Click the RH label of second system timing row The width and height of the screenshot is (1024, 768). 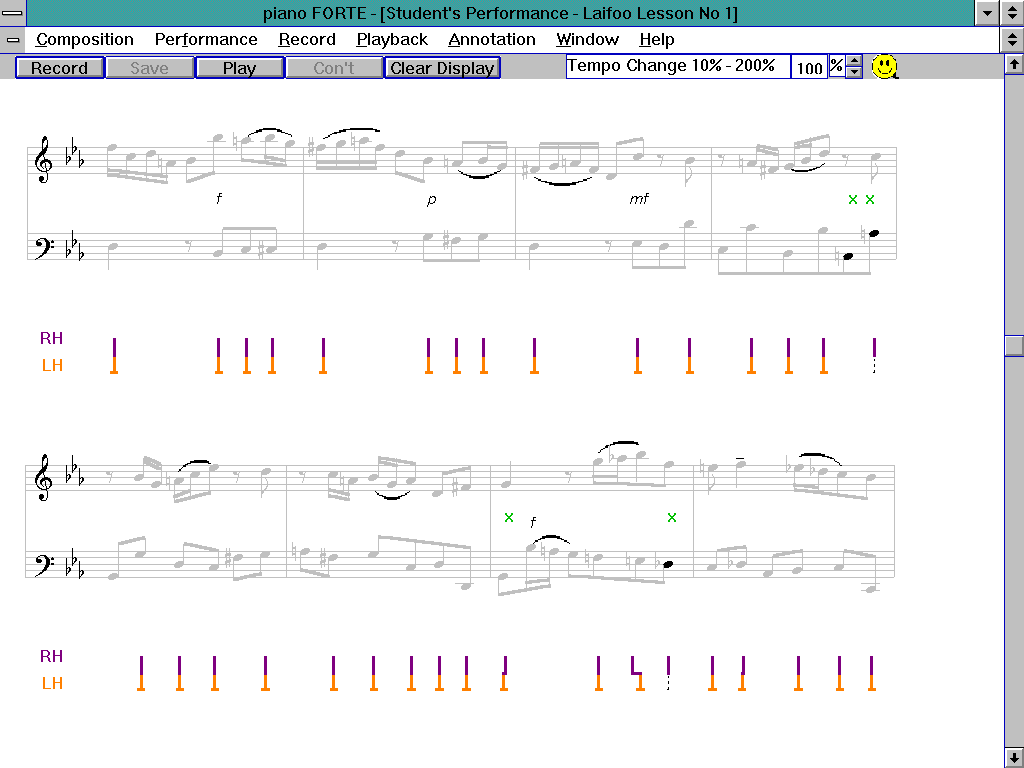[x=52, y=656]
